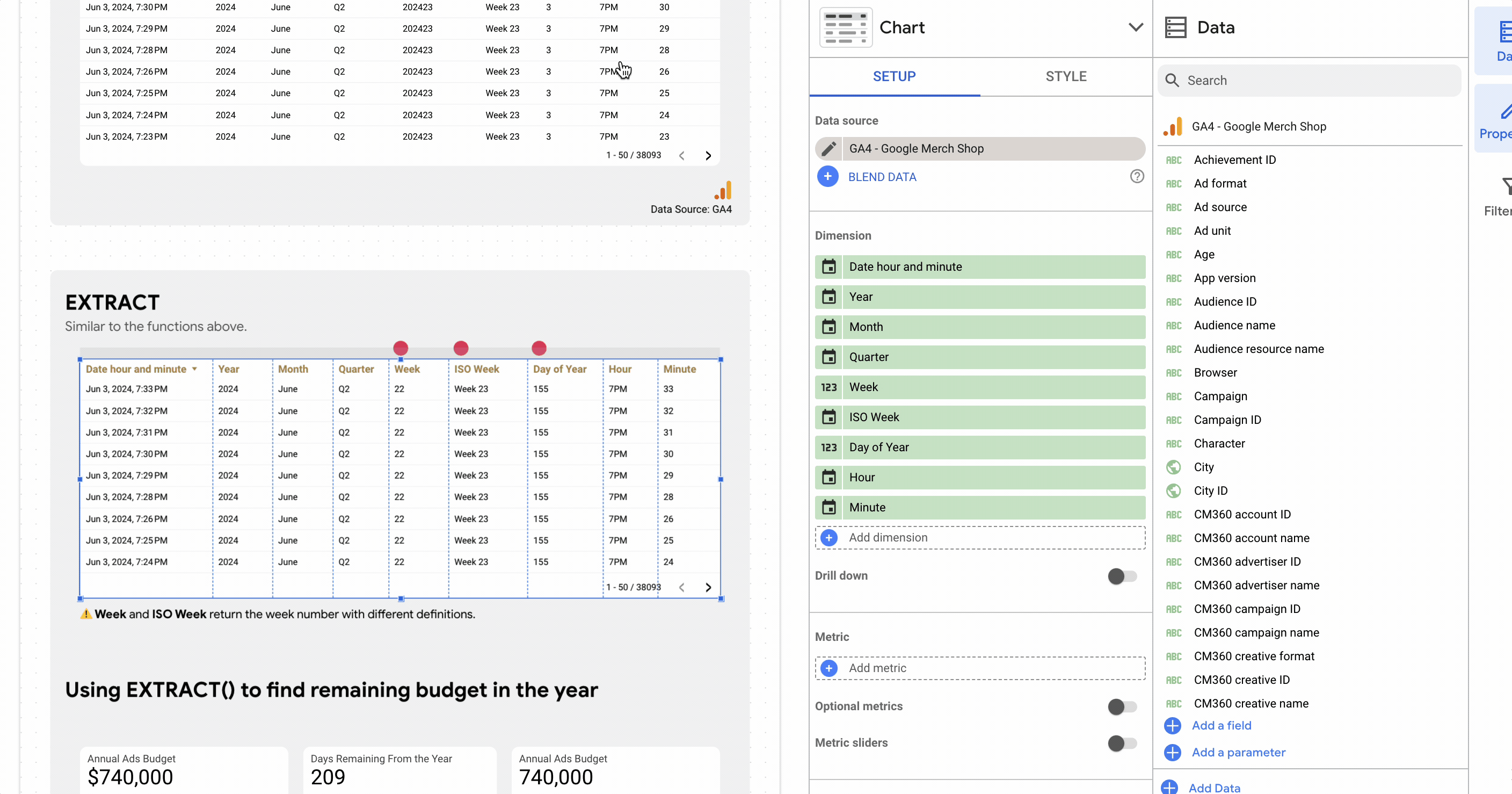Go to next page in EXTRACT table
The width and height of the screenshot is (1512, 794).
coord(708,587)
